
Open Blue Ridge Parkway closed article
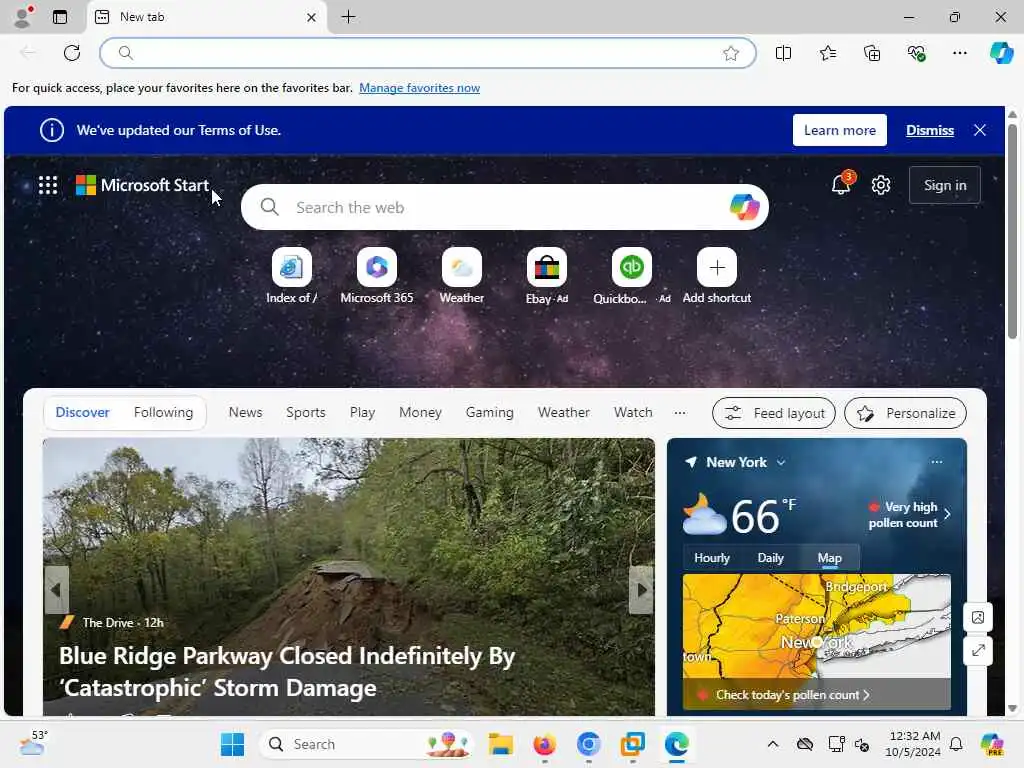(x=287, y=672)
